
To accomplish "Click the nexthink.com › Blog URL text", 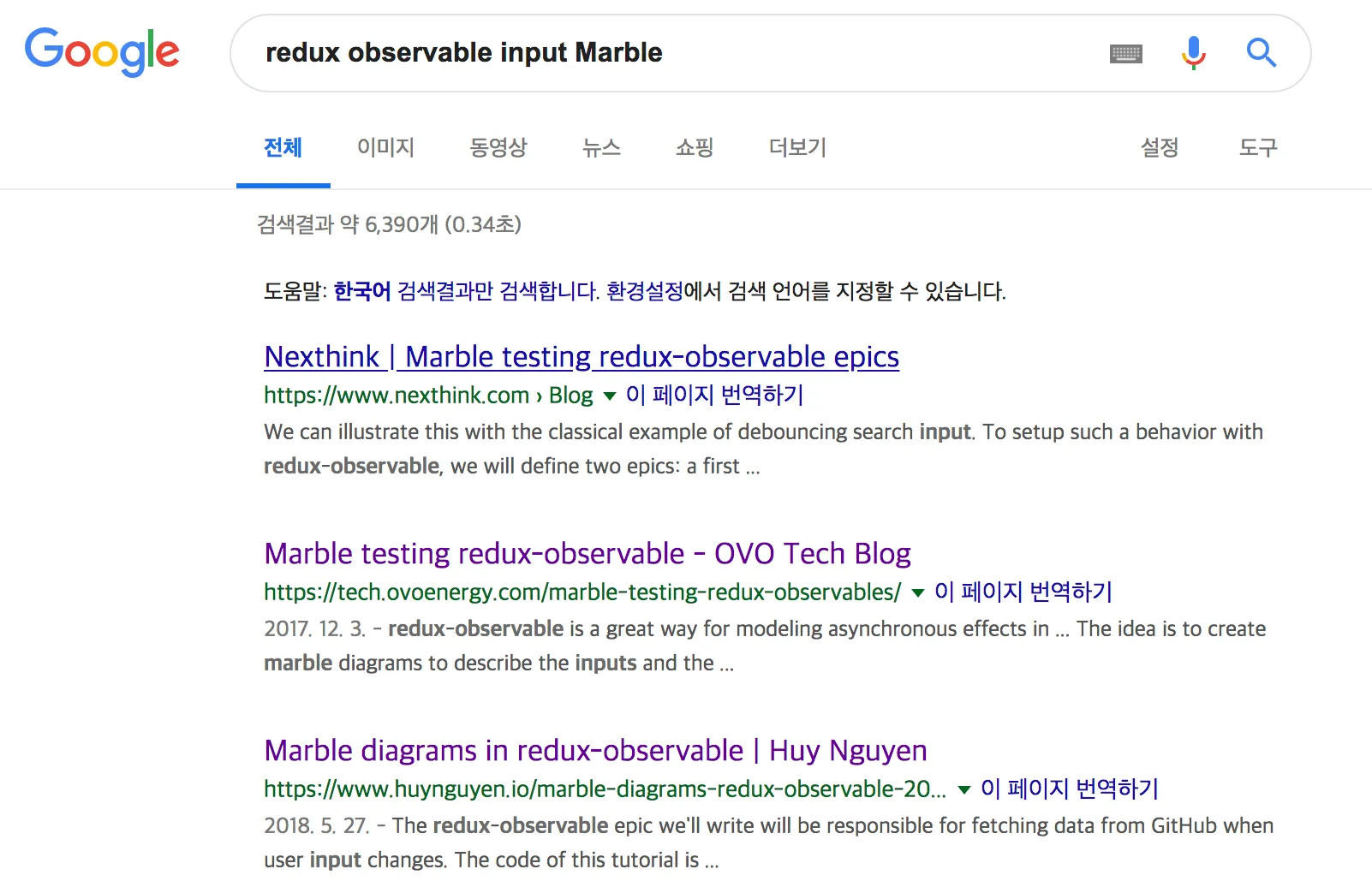I will click(428, 395).
